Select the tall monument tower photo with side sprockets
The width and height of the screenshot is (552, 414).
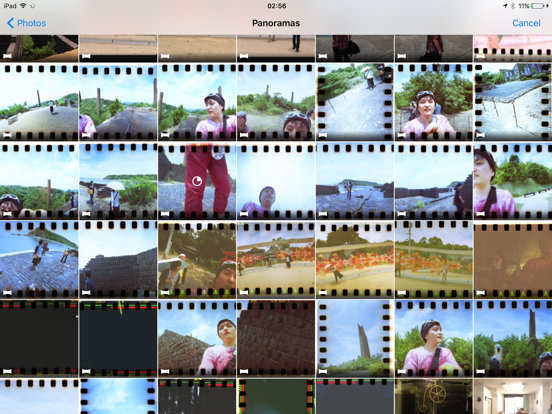(355, 338)
